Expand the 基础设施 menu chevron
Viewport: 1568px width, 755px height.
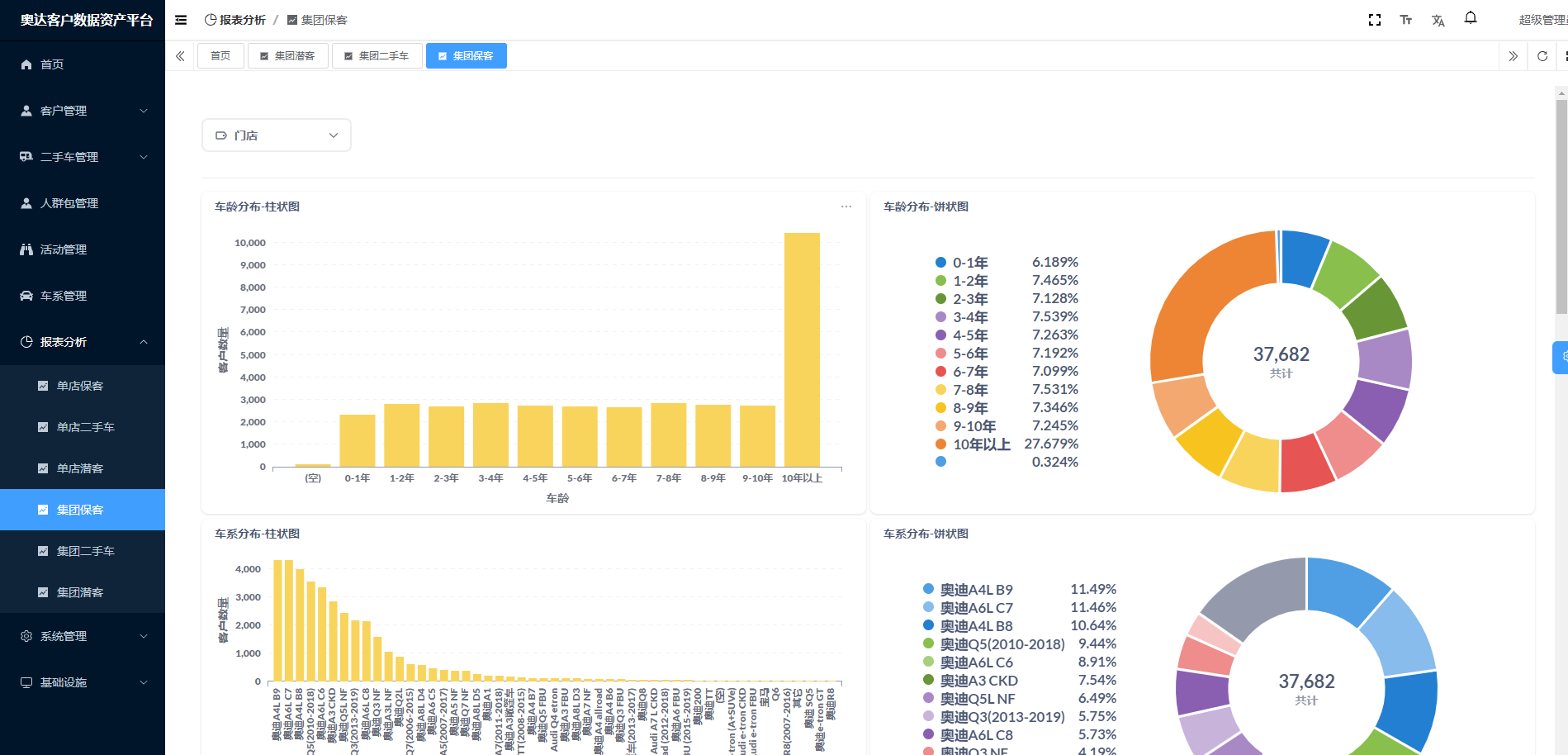144,682
